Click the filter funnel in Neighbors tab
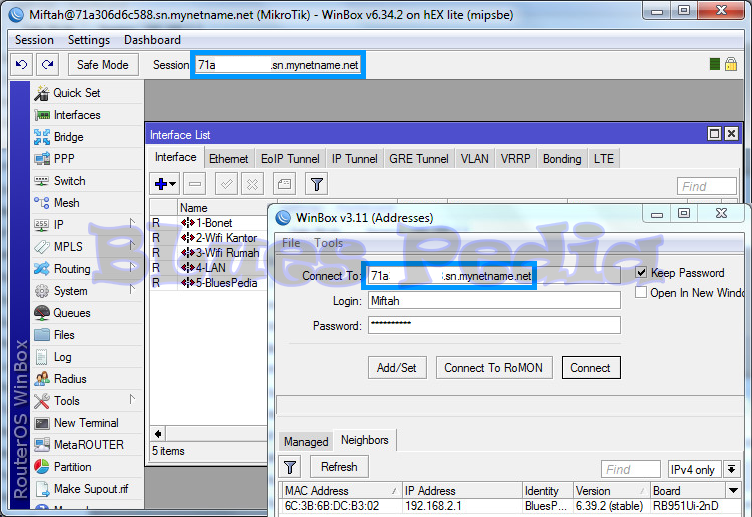 (x=290, y=467)
